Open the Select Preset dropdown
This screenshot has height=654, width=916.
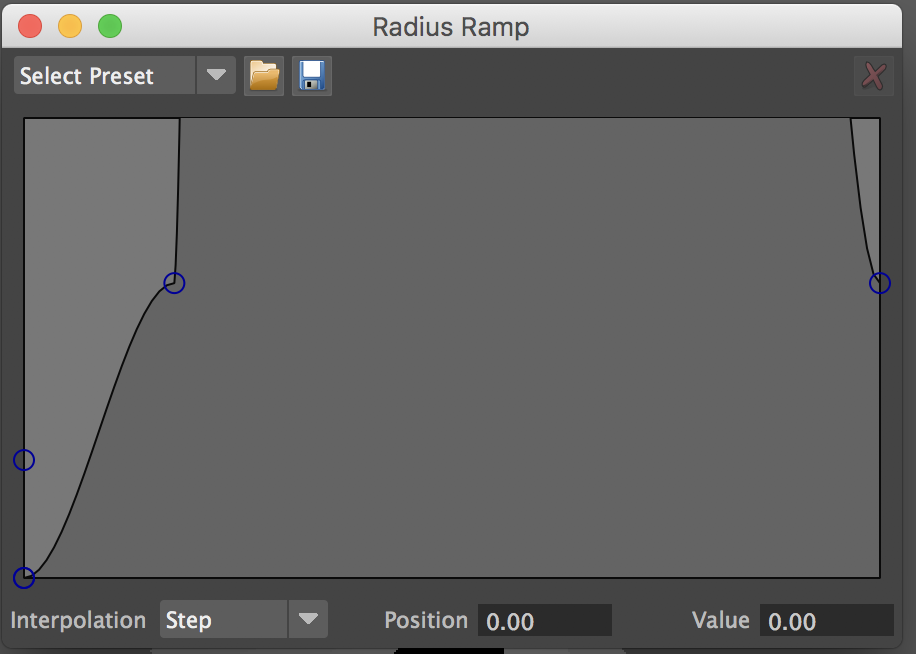(x=105, y=76)
